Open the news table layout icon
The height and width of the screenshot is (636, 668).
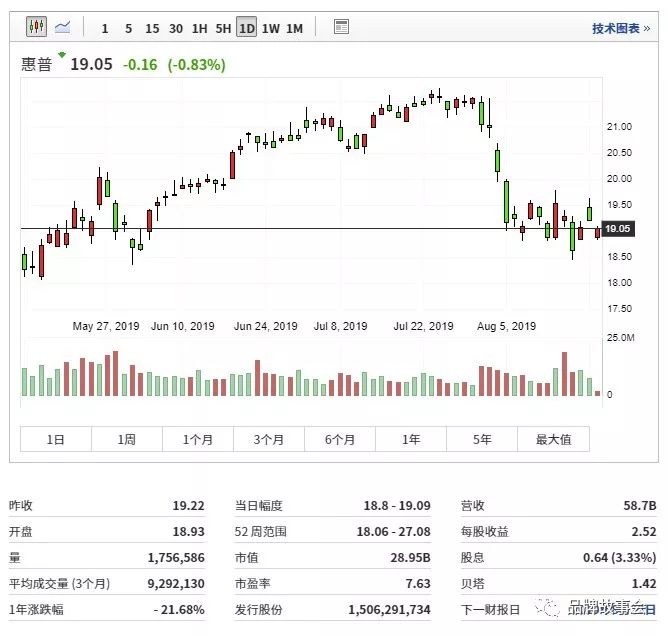coord(341,27)
